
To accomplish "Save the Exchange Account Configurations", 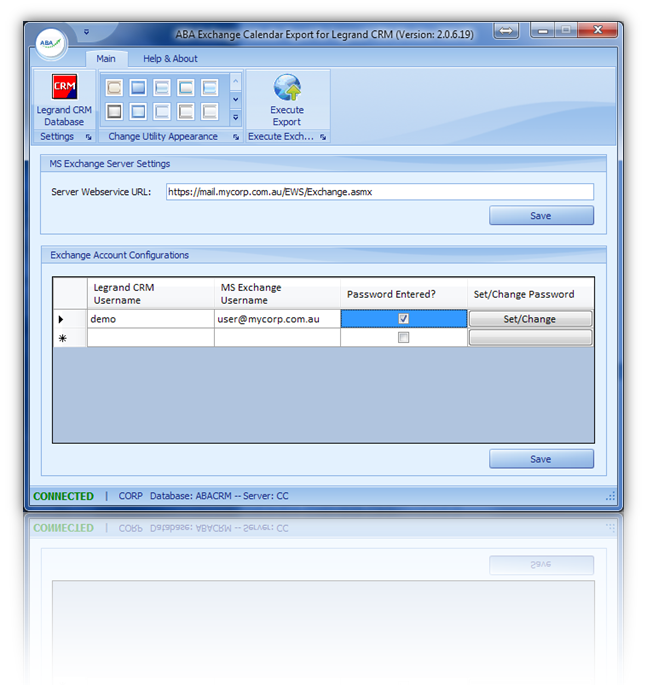I will tap(541, 459).
